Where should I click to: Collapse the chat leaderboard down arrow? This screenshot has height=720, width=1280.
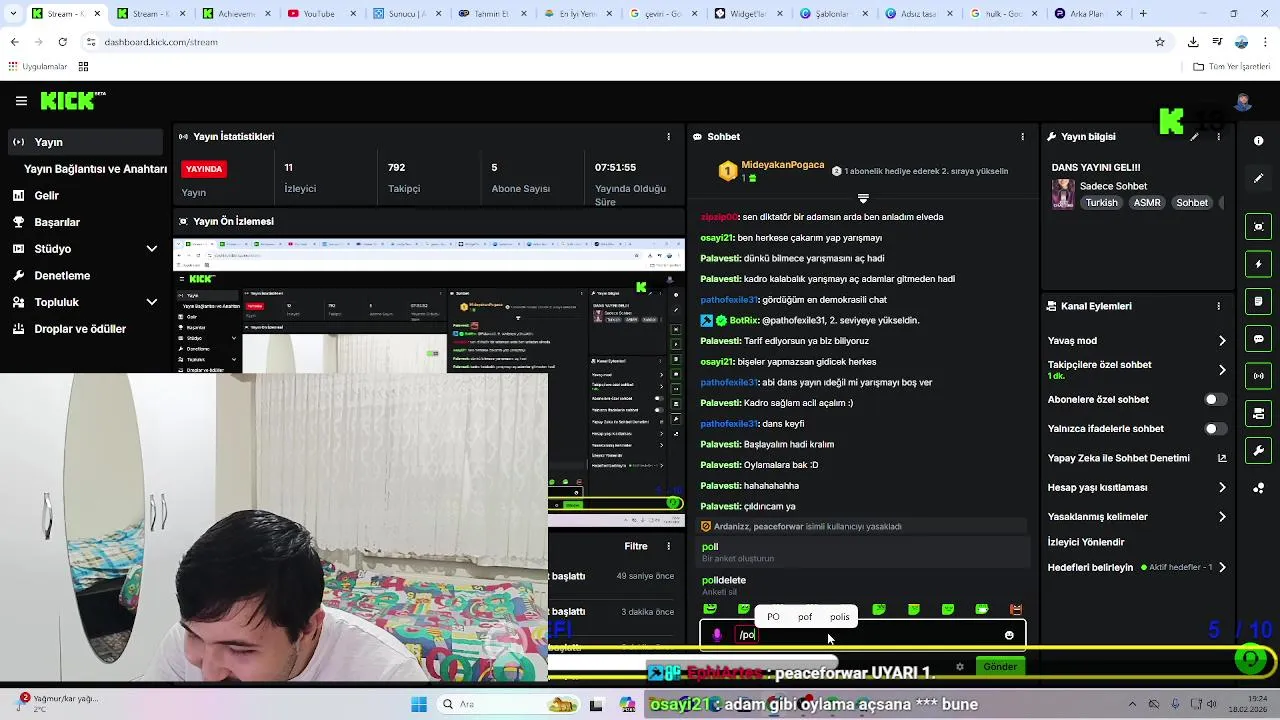pos(863,198)
